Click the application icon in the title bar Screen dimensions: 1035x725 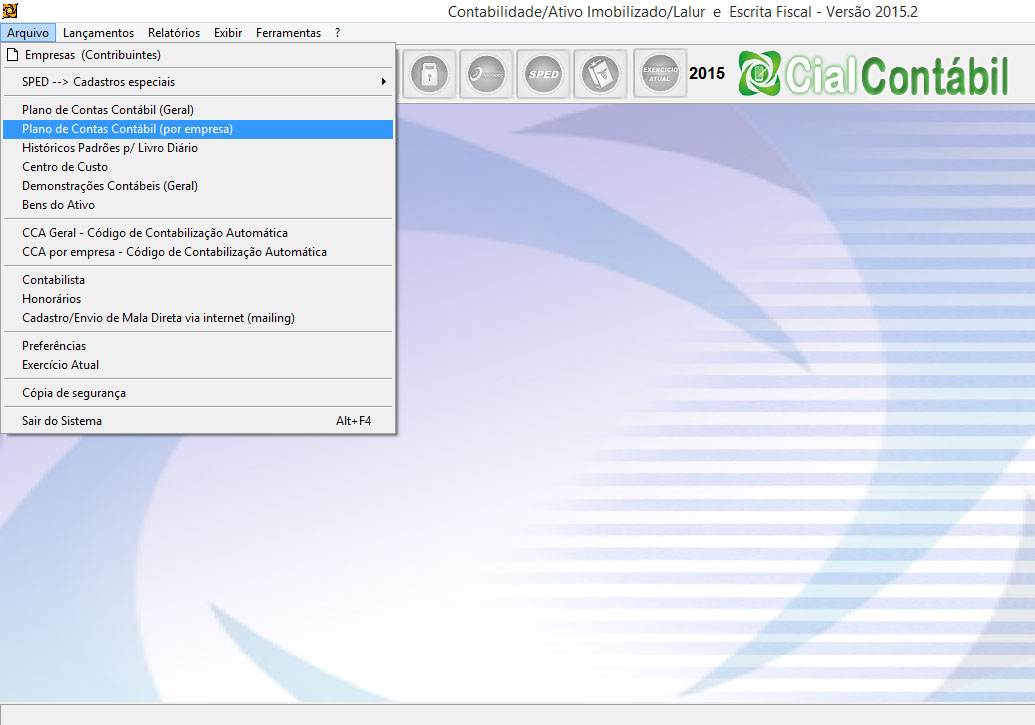(x=11, y=11)
